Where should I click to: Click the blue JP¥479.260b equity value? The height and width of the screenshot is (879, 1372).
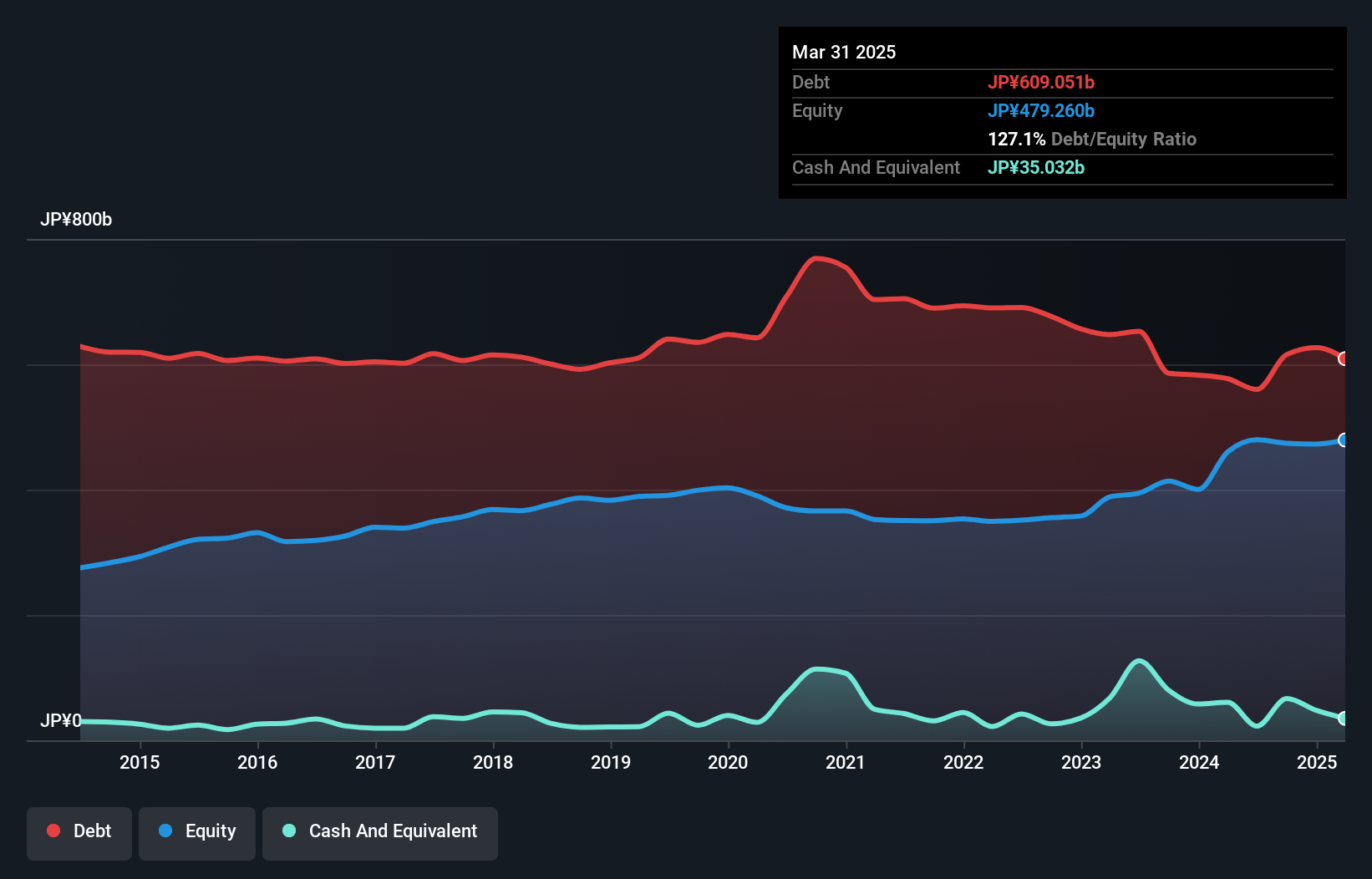(1043, 110)
